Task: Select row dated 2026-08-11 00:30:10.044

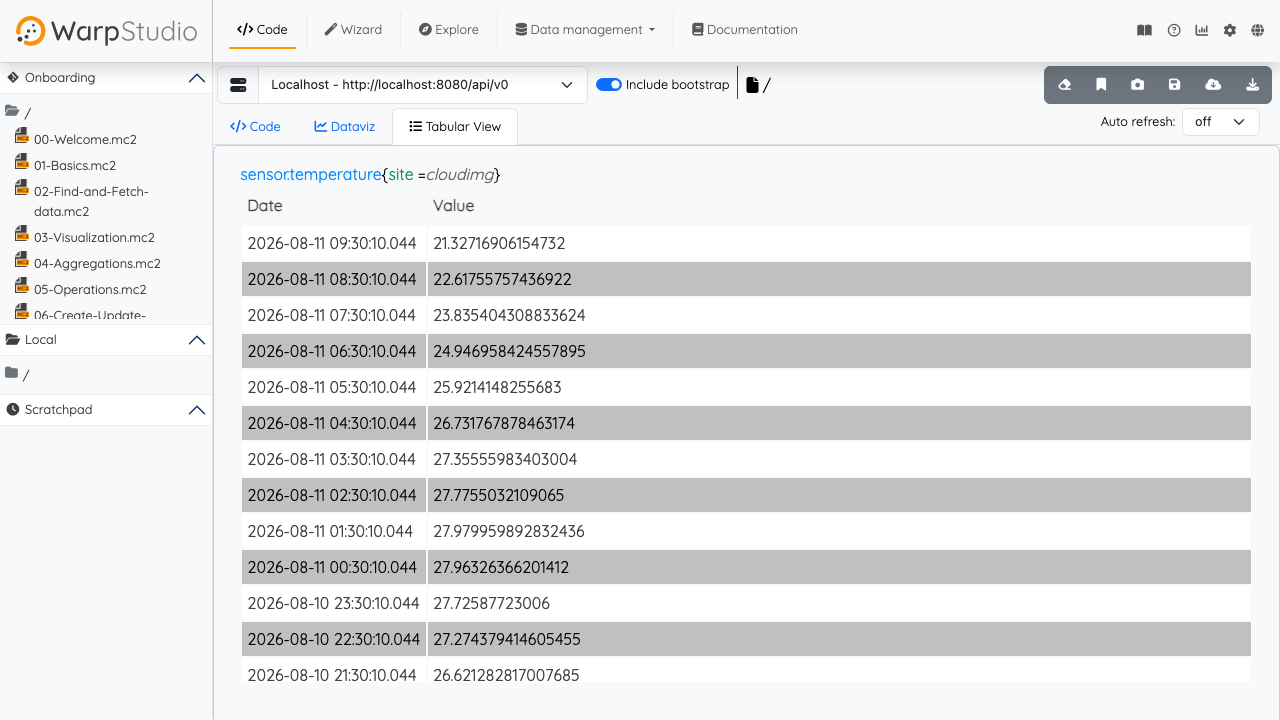Action: (x=746, y=567)
